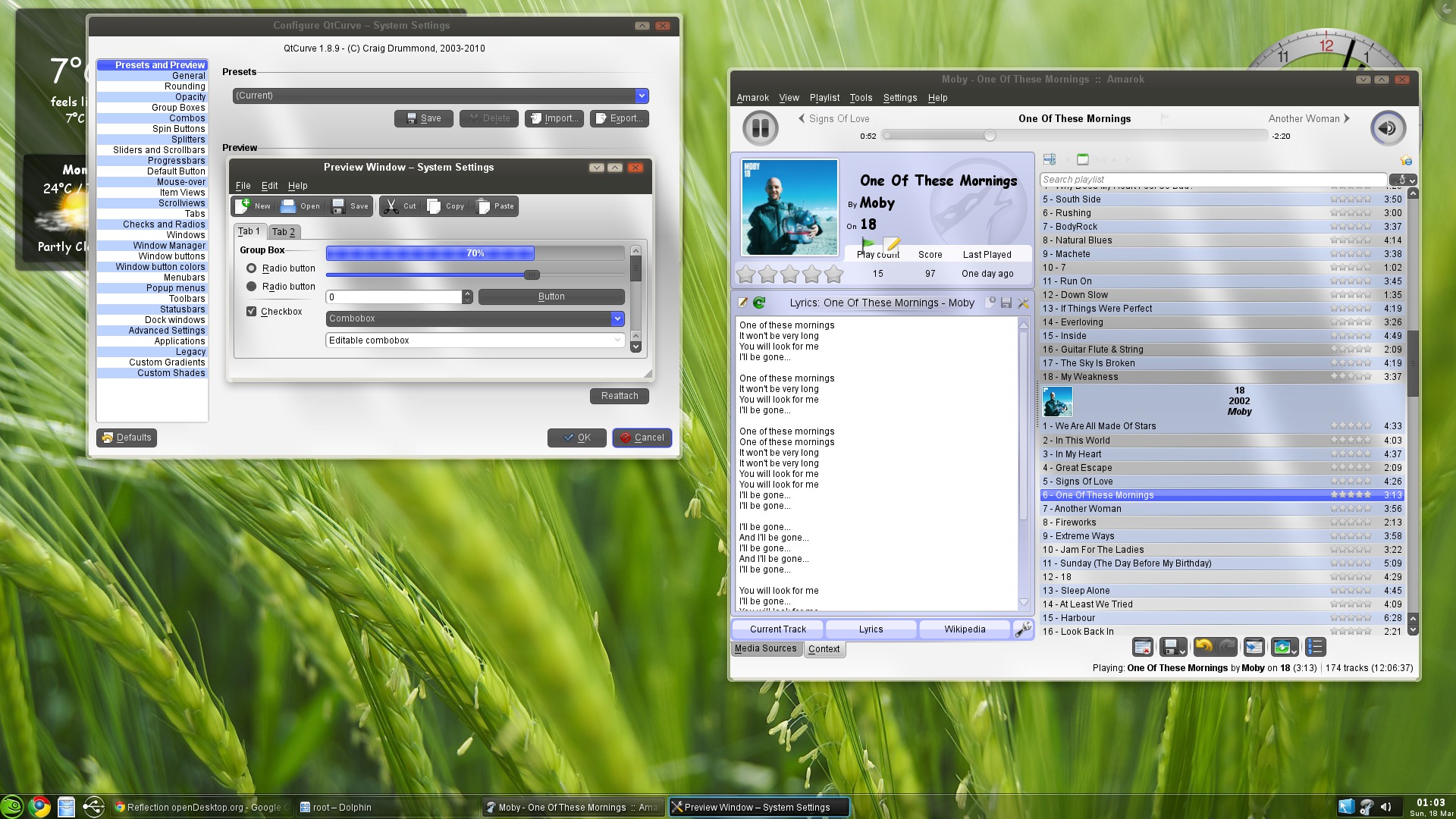The width and height of the screenshot is (1456, 819).
Task: Open playlist search options dropdown
Action: (x=1403, y=180)
